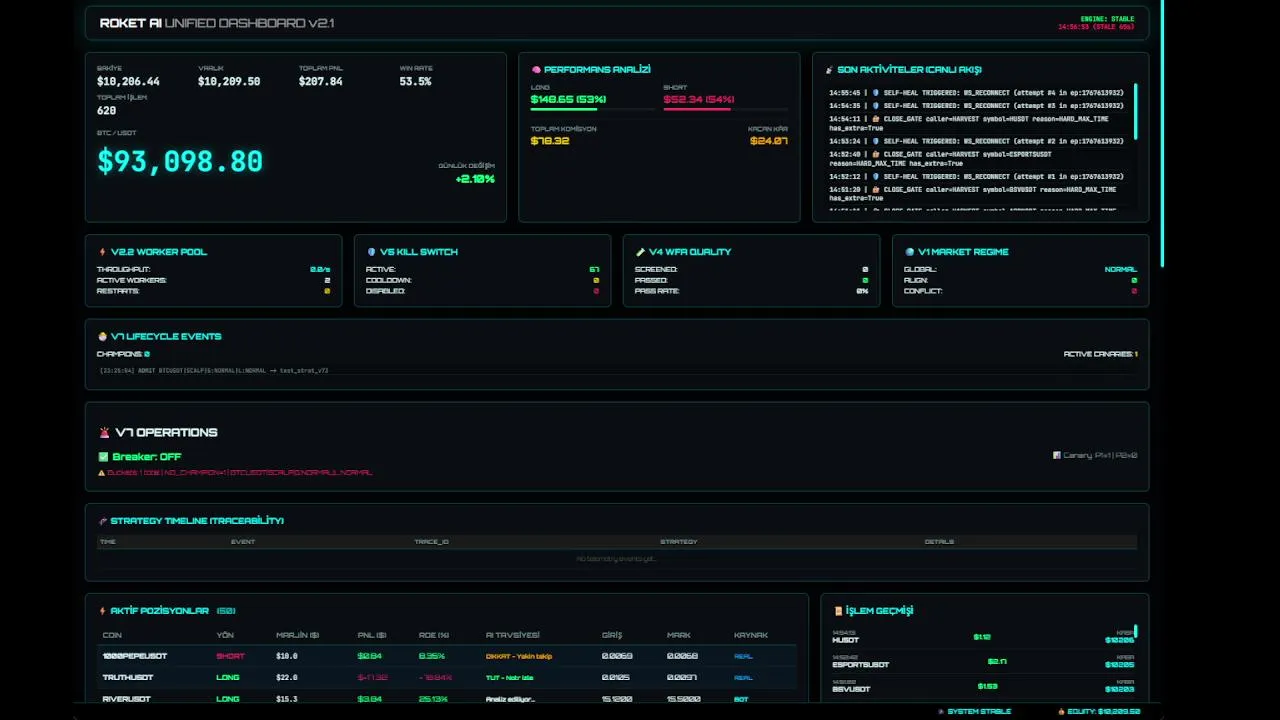Click the brain icon beside Performans Analizi

[536, 70]
